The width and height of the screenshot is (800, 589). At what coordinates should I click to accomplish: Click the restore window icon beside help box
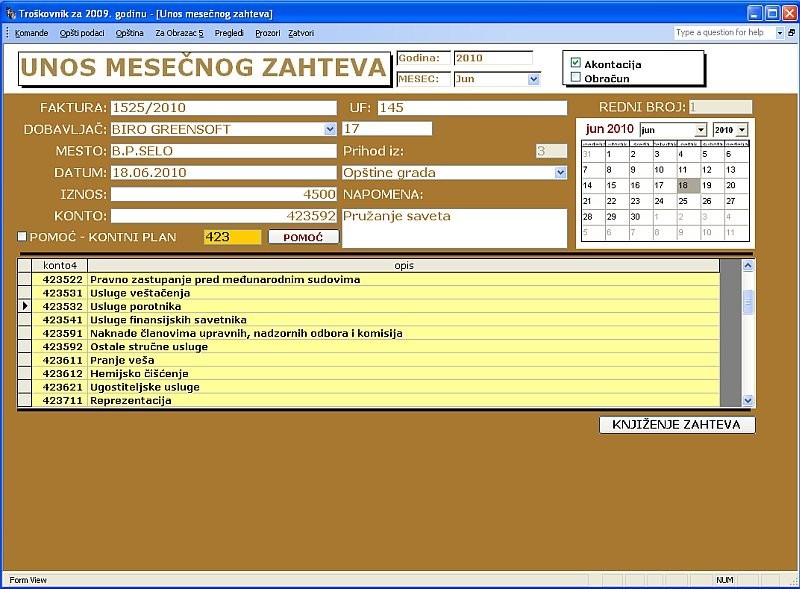click(x=790, y=33)
